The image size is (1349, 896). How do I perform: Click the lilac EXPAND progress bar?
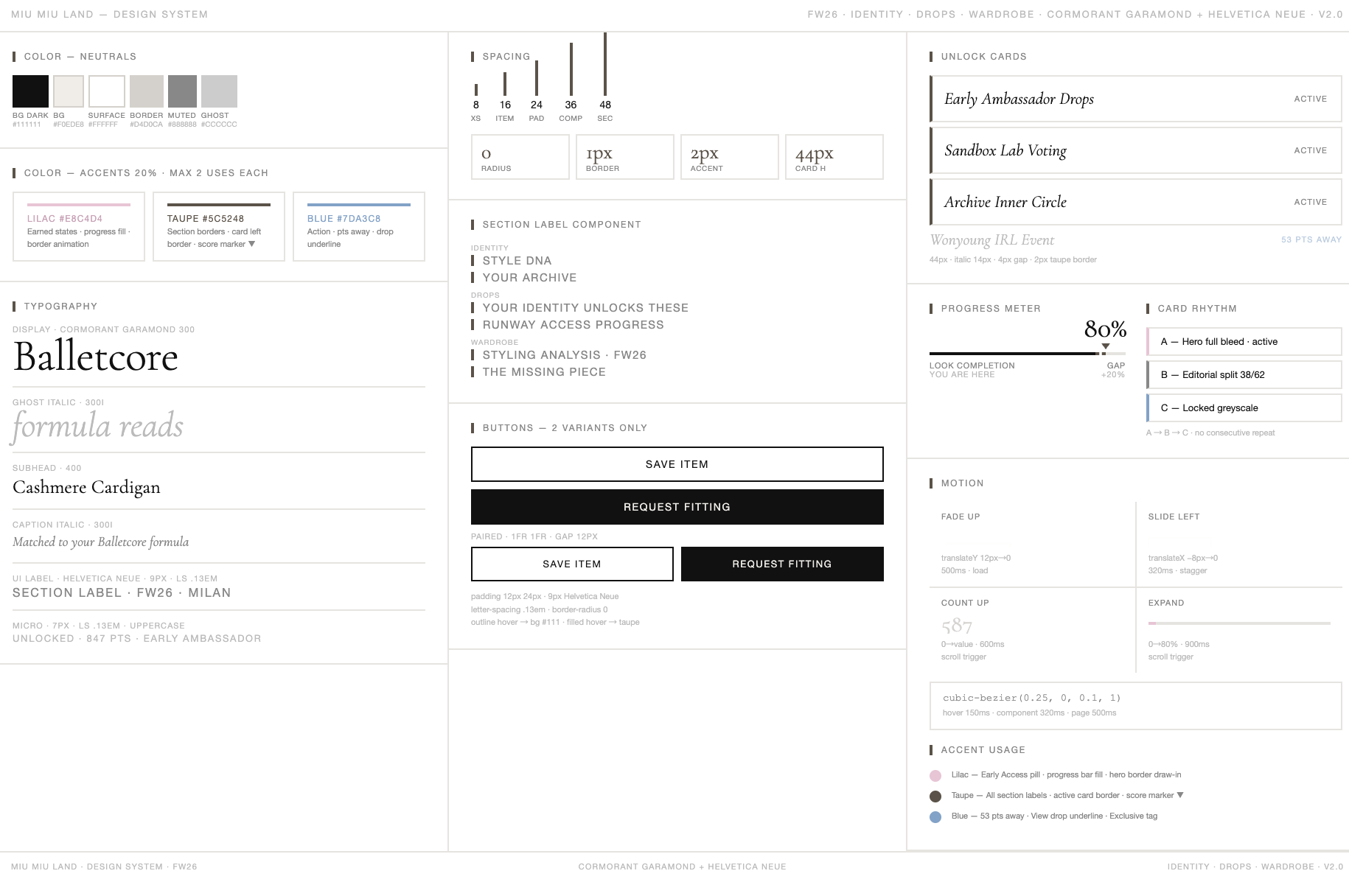(1239, 623)
